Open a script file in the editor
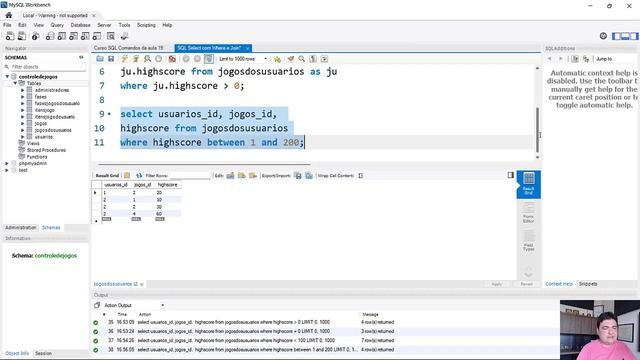640x360 pixels. pos(100,59)
